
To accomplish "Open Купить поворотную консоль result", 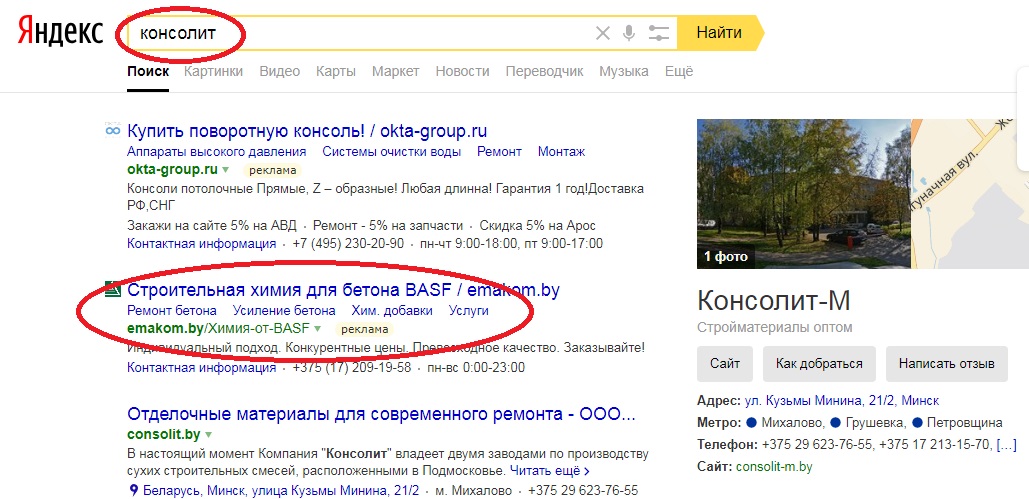I will click(x=307, y=131).
